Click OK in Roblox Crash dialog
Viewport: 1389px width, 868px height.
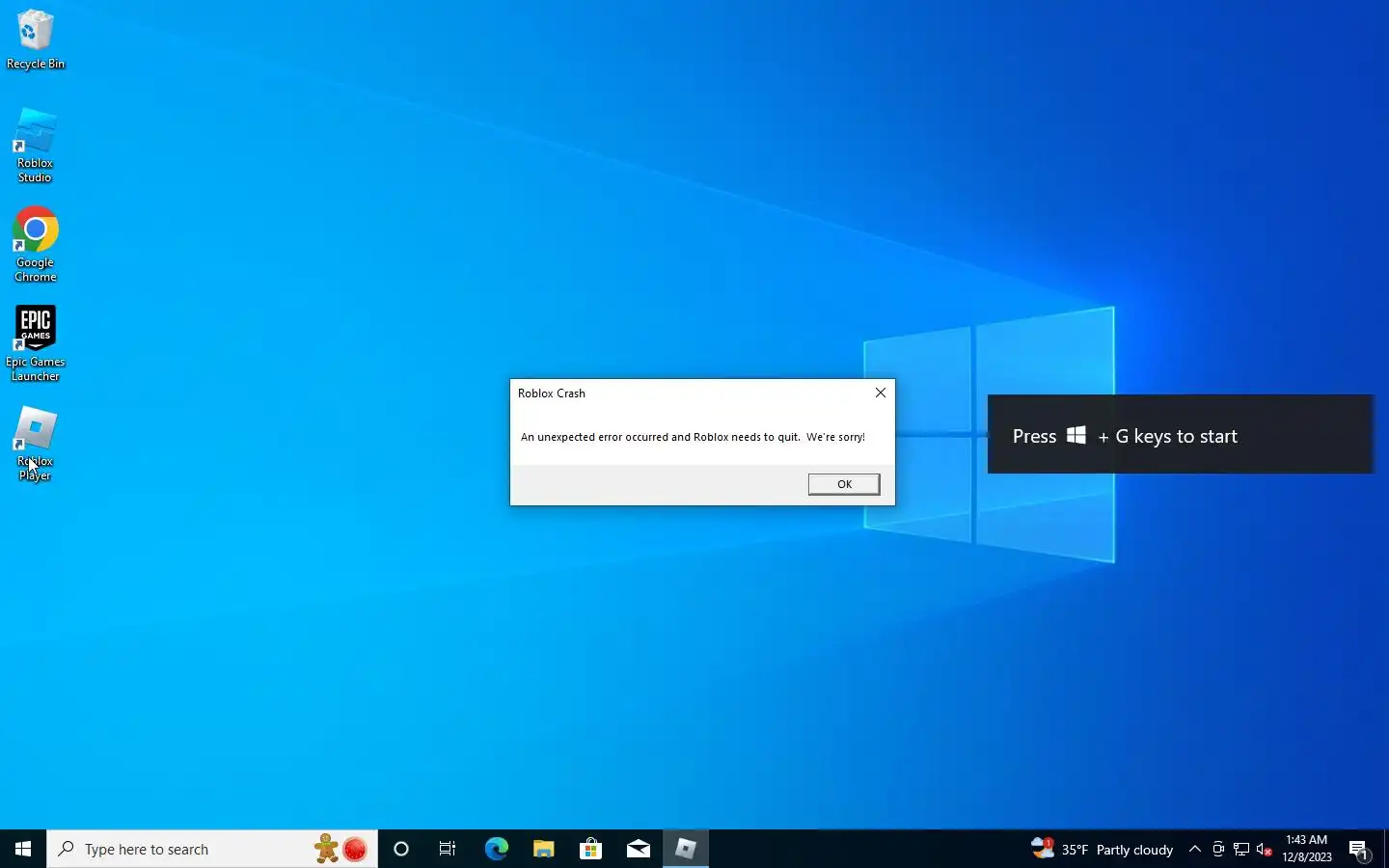(x=844, y=484)
